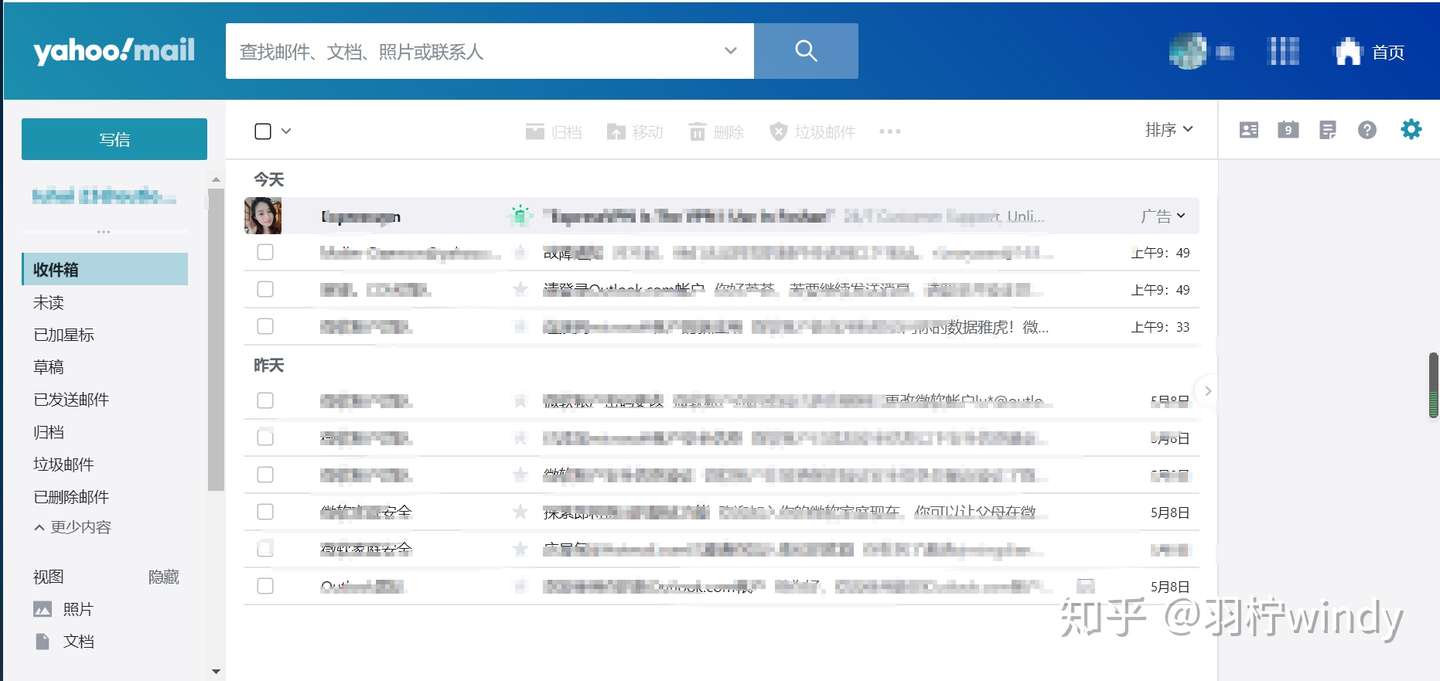
Task: Open the search options dropdown arrow
Action: click(731, 51)
